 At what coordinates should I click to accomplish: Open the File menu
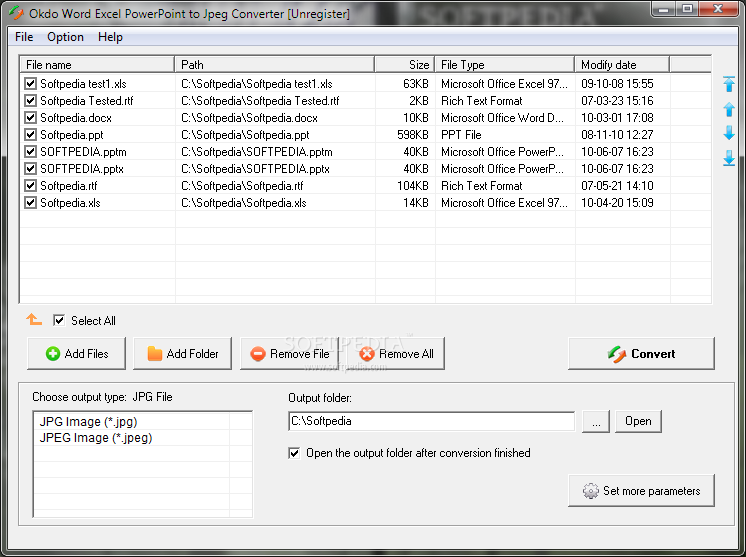tap(24, 37)
